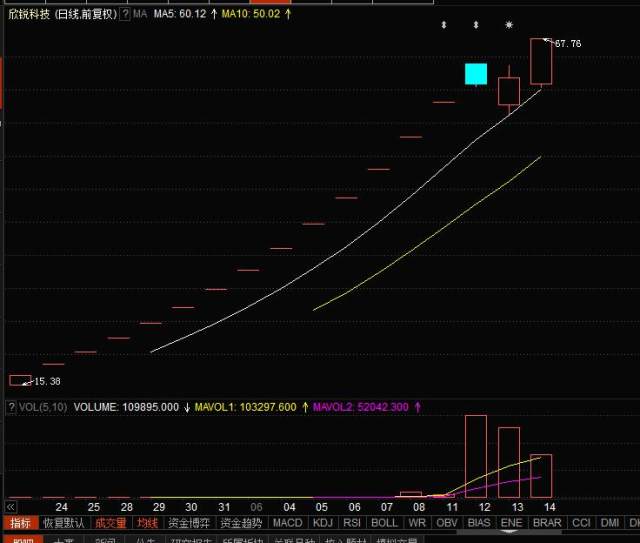Switch to the KDJ indicator tab
Image resolution: width=640 pixels, height=543 pixels.
pos(322,523)
